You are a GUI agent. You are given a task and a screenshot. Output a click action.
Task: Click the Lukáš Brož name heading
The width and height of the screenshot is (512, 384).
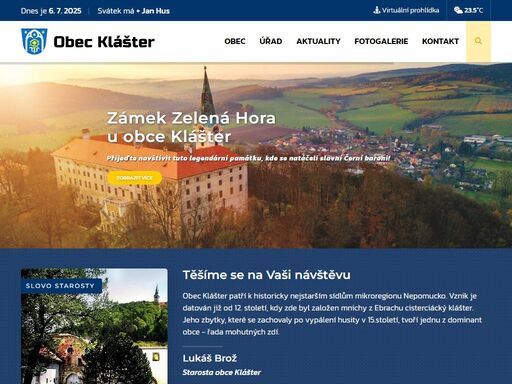[210, 358]
